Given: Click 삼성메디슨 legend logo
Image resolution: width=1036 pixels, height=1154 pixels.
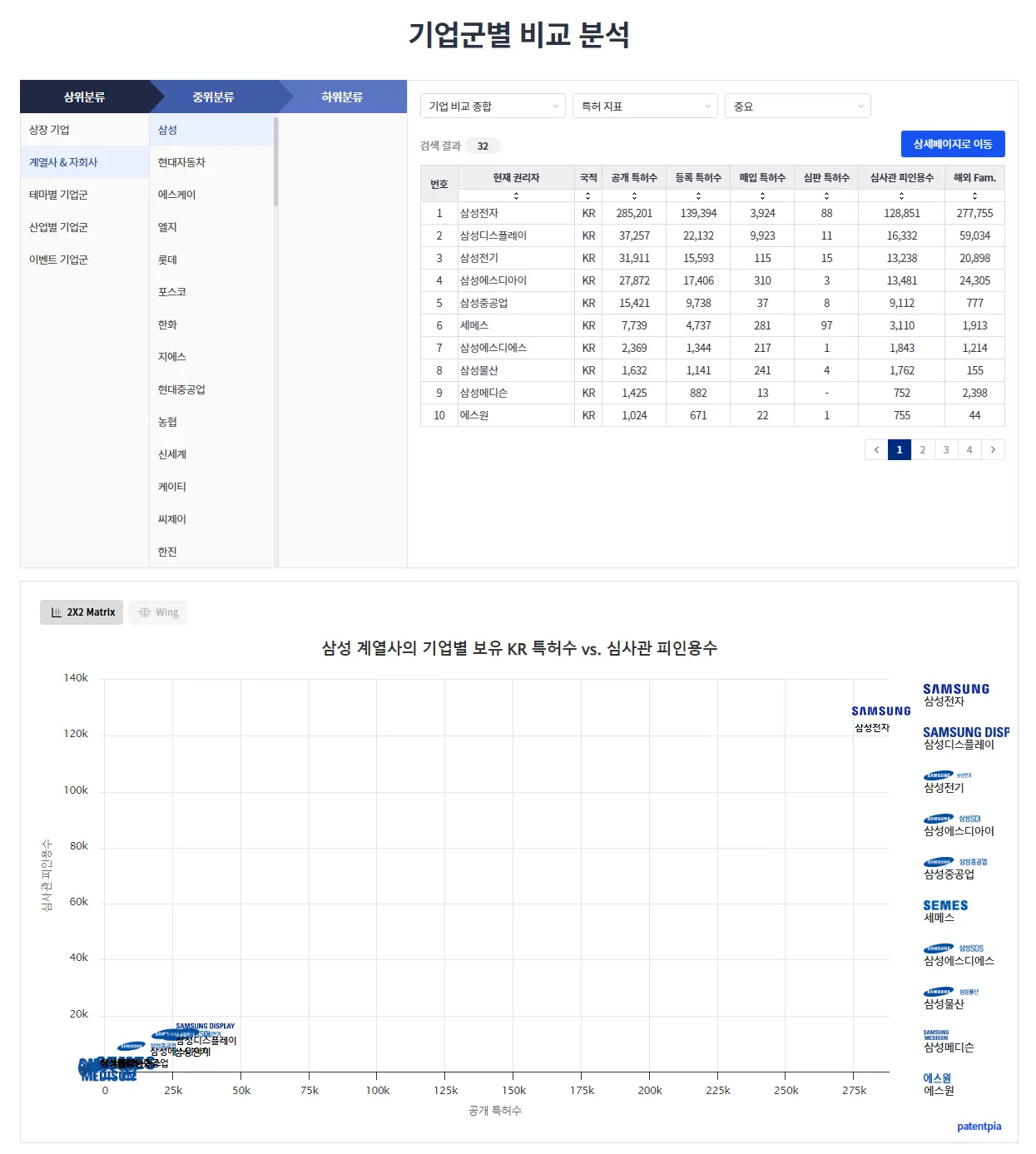Looking at the screenshot, I should tap(936, 1035).
